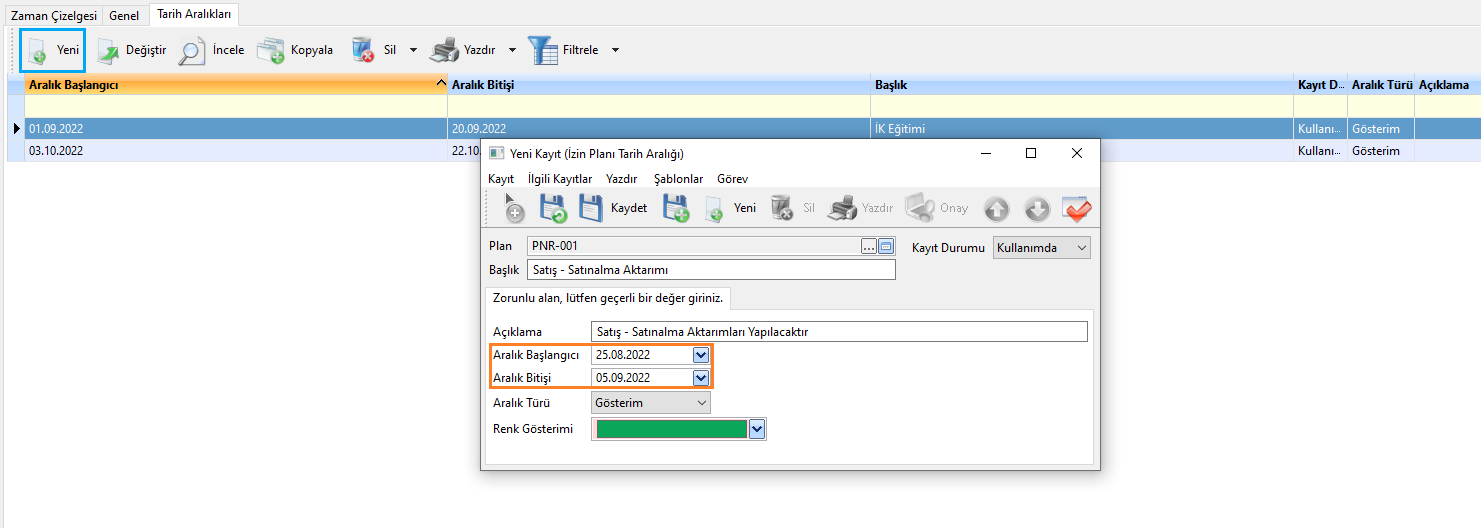Click into the Başlık text field
The image size is (1481, 528).
point(710,270)
